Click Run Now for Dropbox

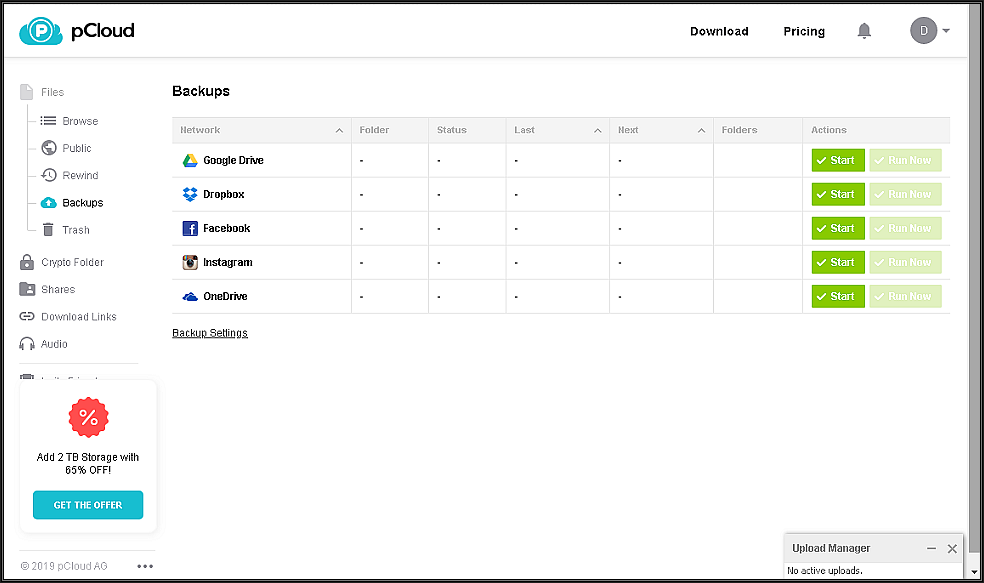tap(905, 194)
